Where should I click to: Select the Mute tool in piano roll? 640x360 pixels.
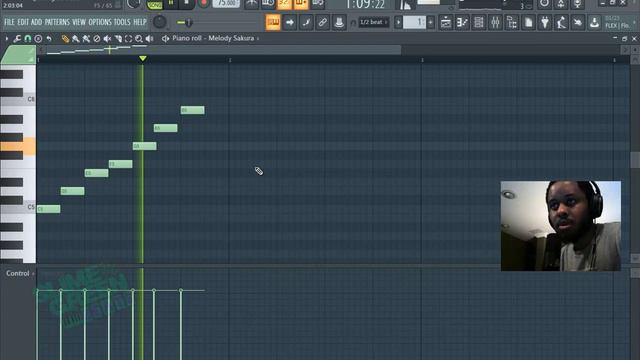107,39
